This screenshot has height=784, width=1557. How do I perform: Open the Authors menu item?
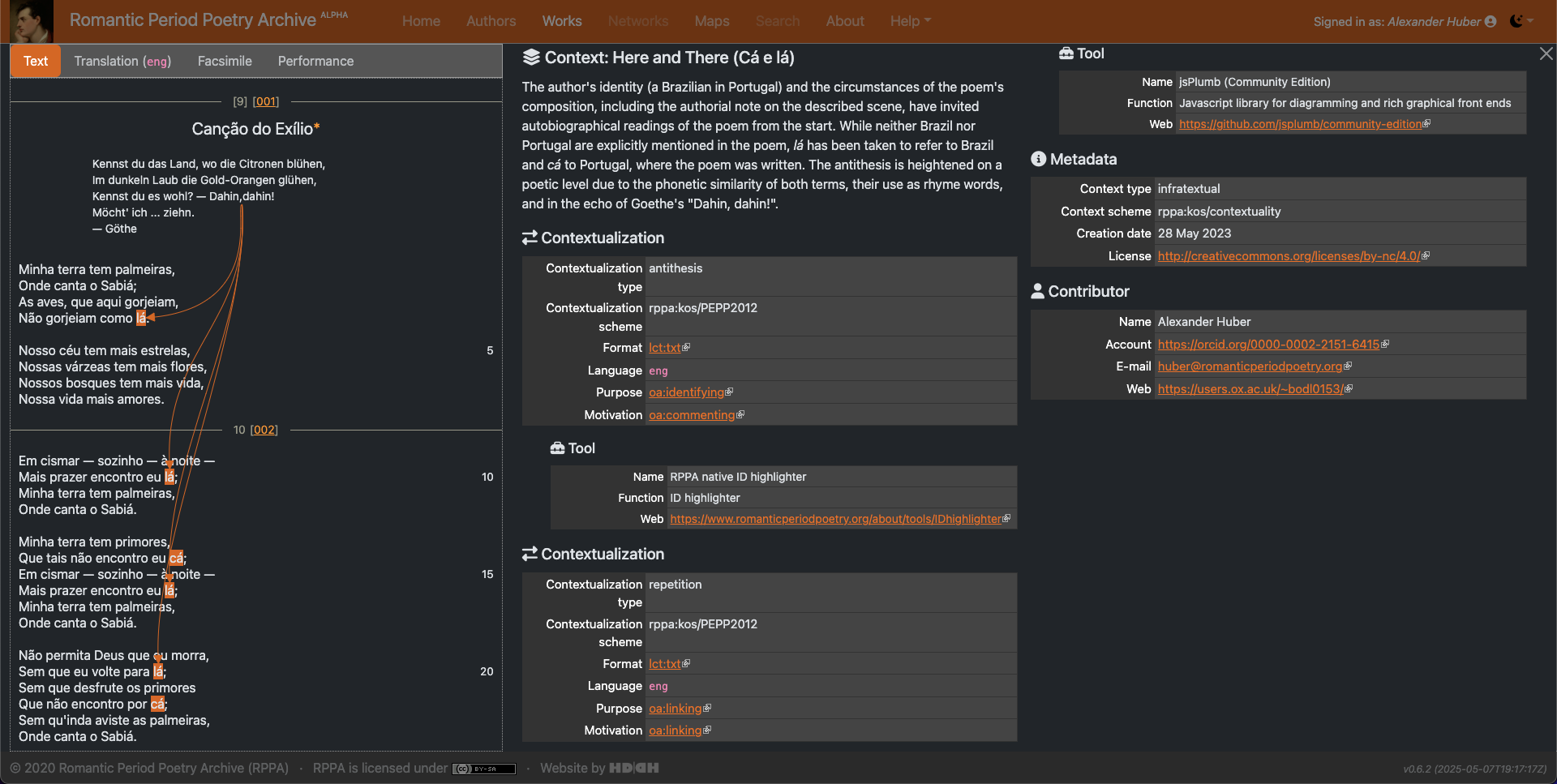point(491,21)
